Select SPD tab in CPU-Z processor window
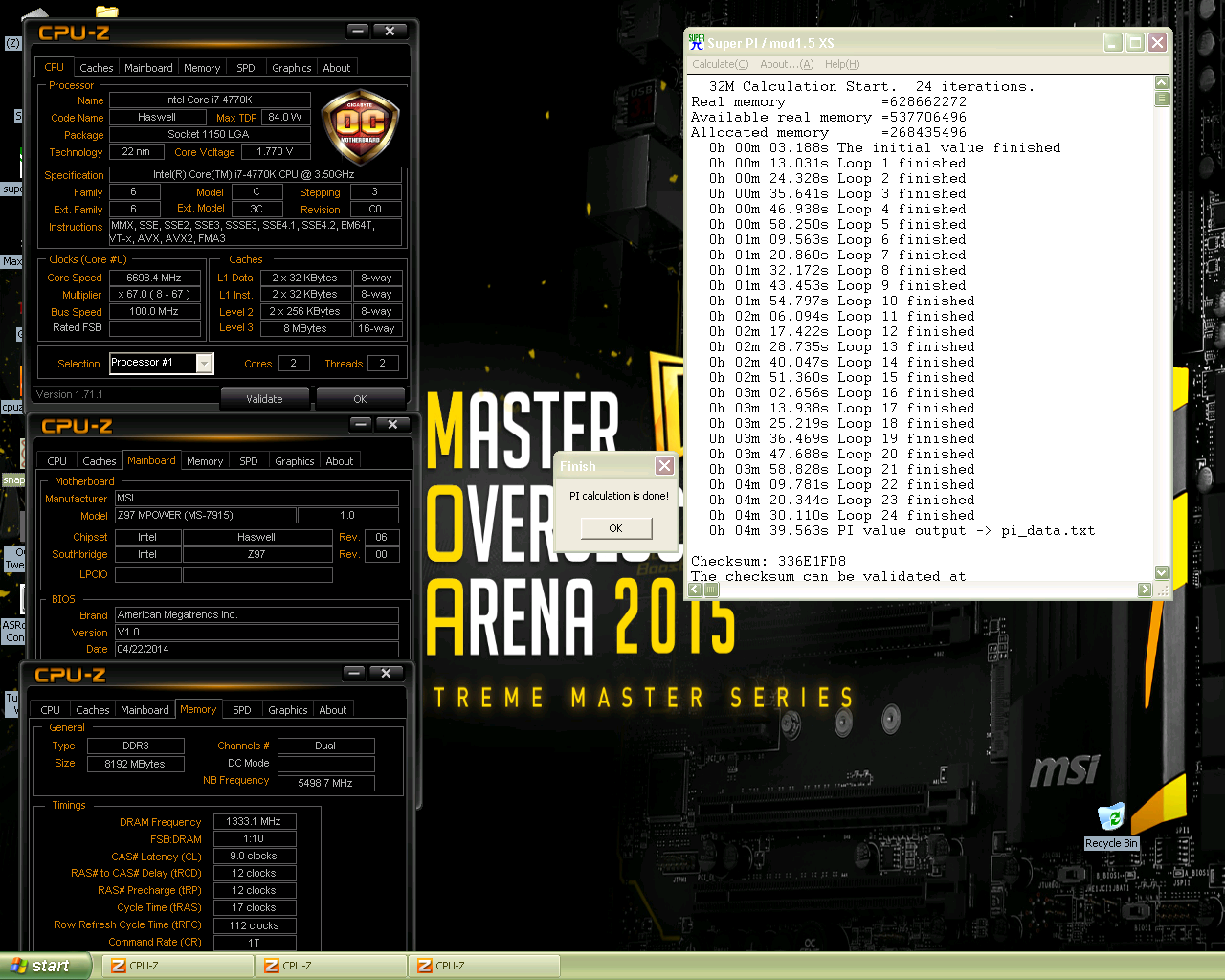This screenshot has height=980, width=1225. pos(246,68)
